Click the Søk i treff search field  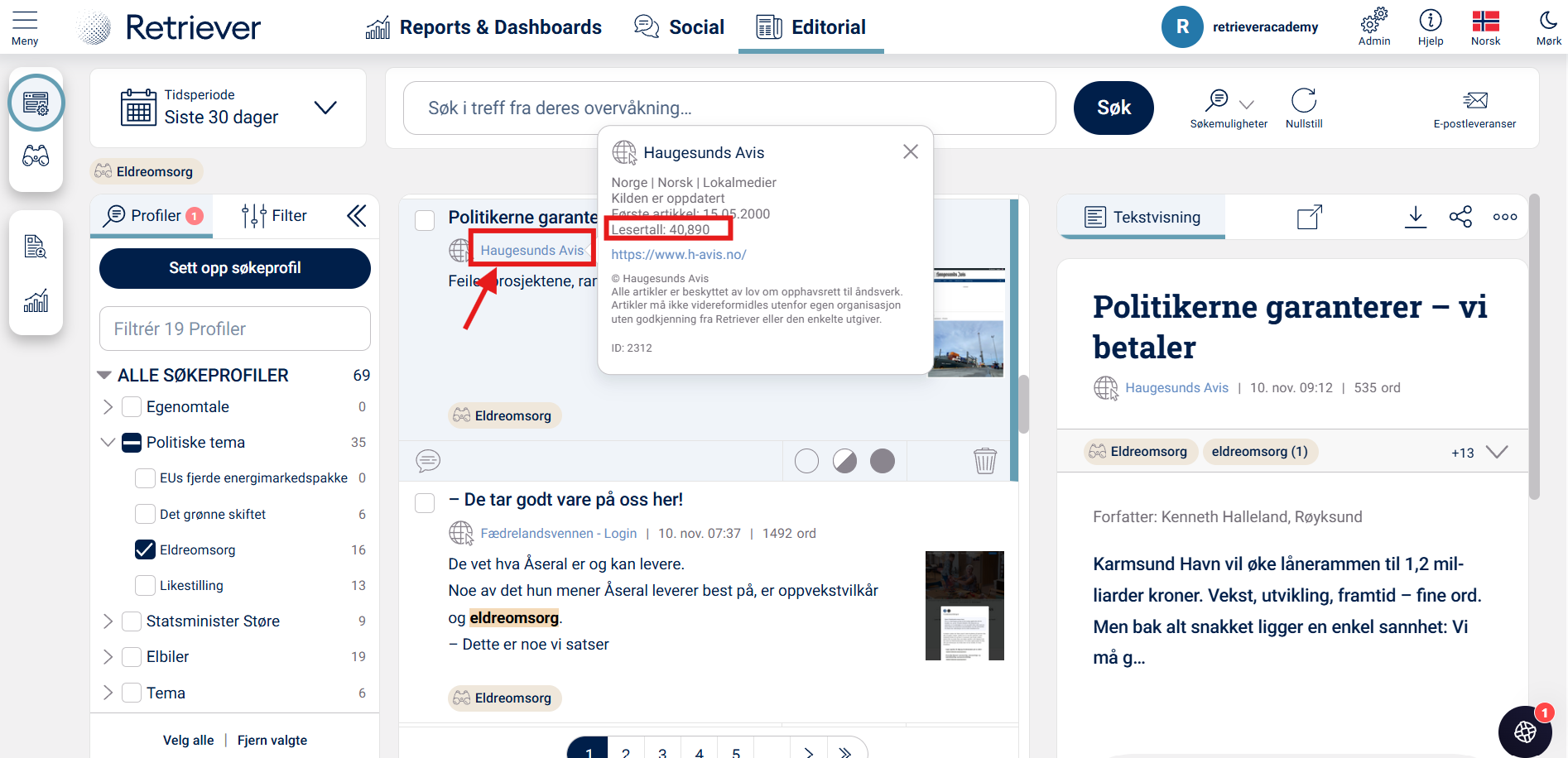pos(729,108)
